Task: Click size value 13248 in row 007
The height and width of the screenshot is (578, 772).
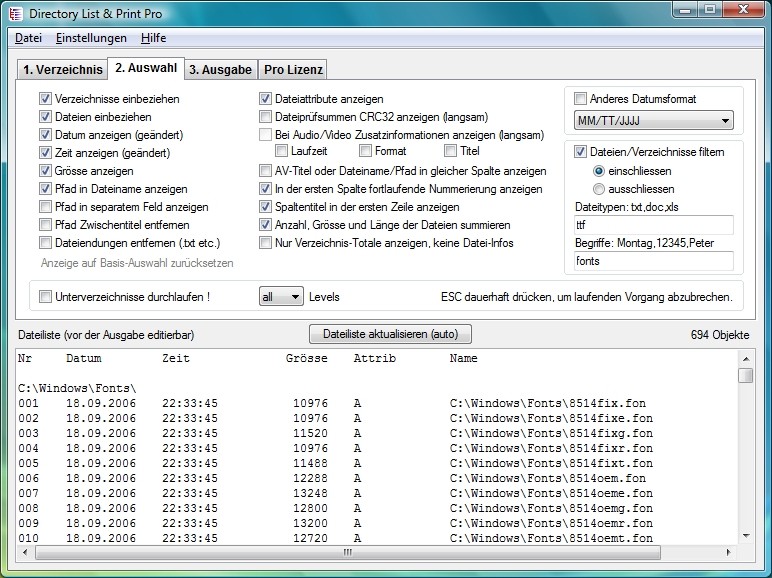Action: [x=310, y=493]
